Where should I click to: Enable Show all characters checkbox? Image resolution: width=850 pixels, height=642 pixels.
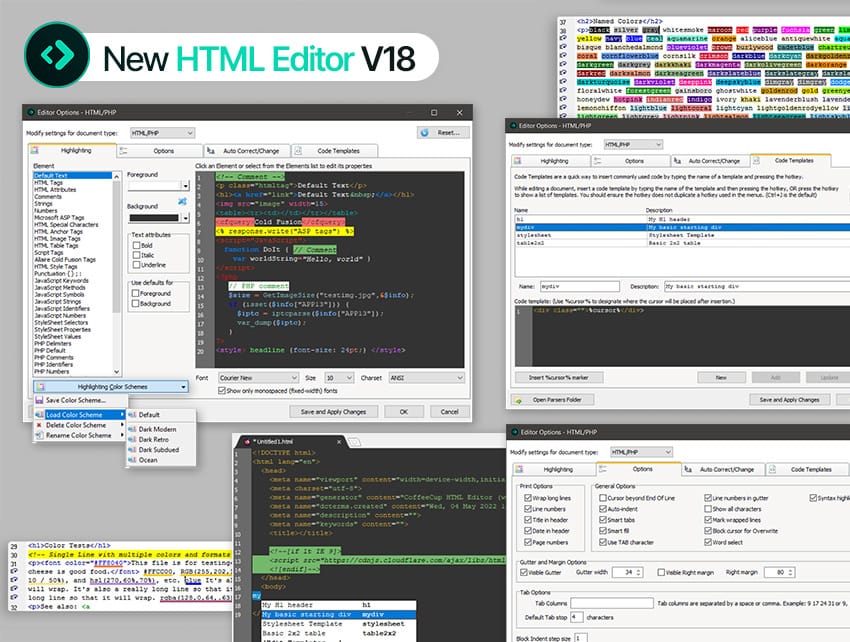click(x=708, y=509)
